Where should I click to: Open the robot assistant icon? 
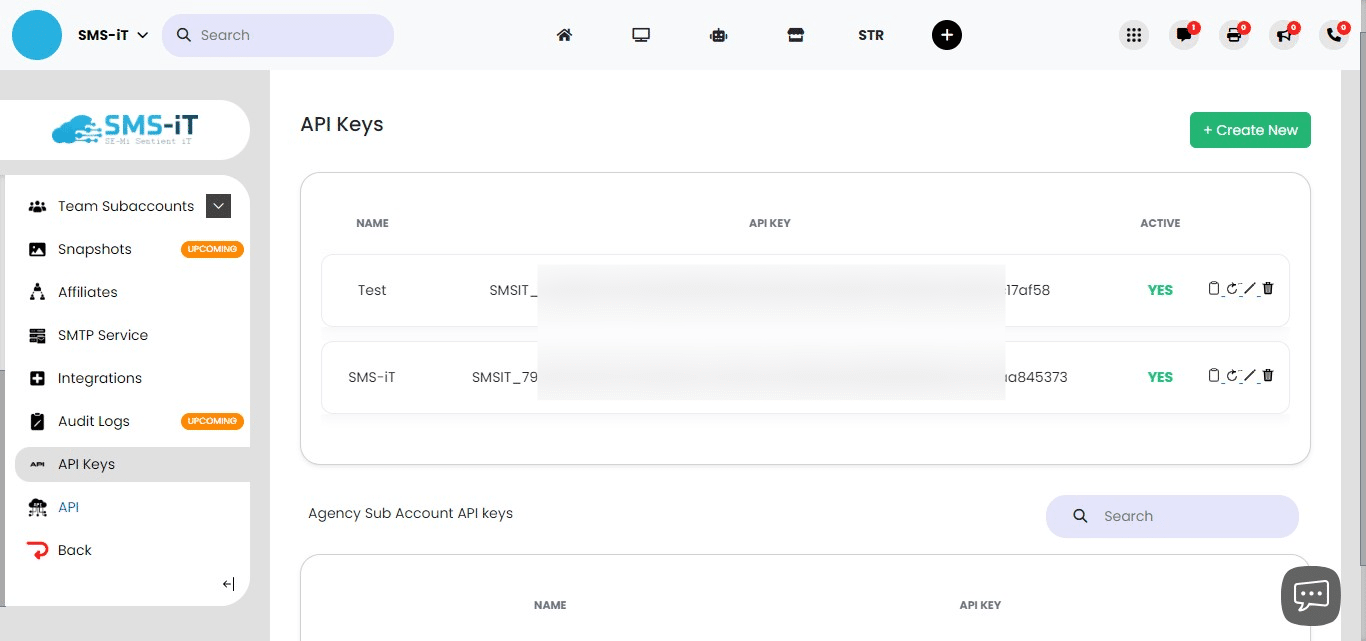[x=718, y=35]
